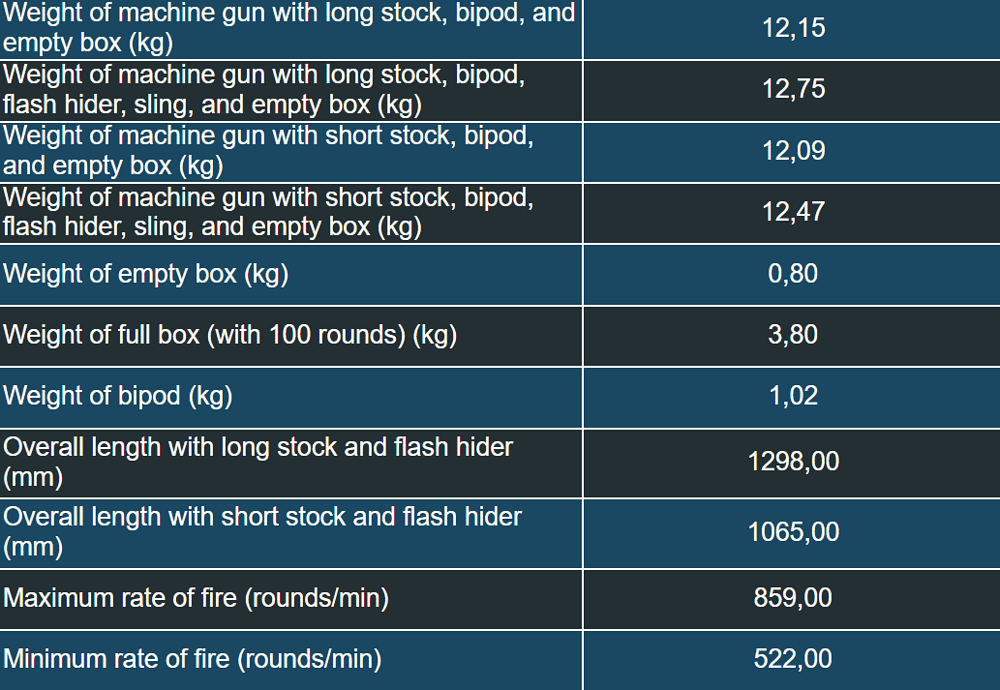The image size is (1000, 690).
Task: Select the 1065,00 length value
Action: click(x=793, y=532)
